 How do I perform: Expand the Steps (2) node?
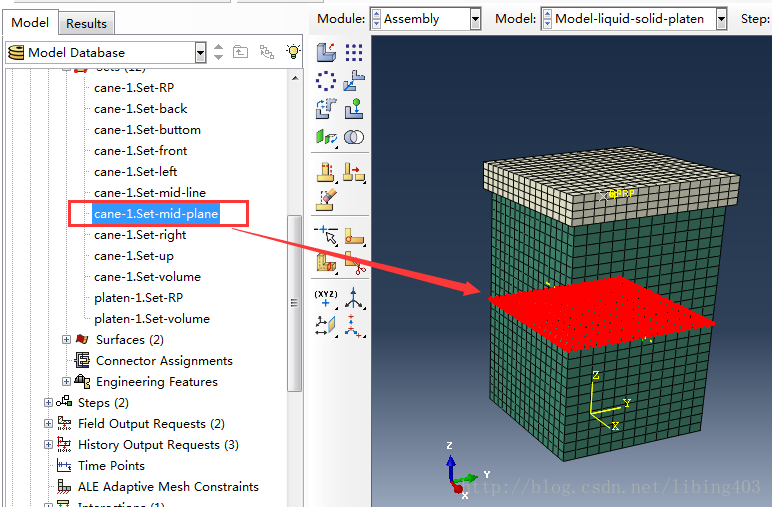pyautogui.click(x=48, y=403)
